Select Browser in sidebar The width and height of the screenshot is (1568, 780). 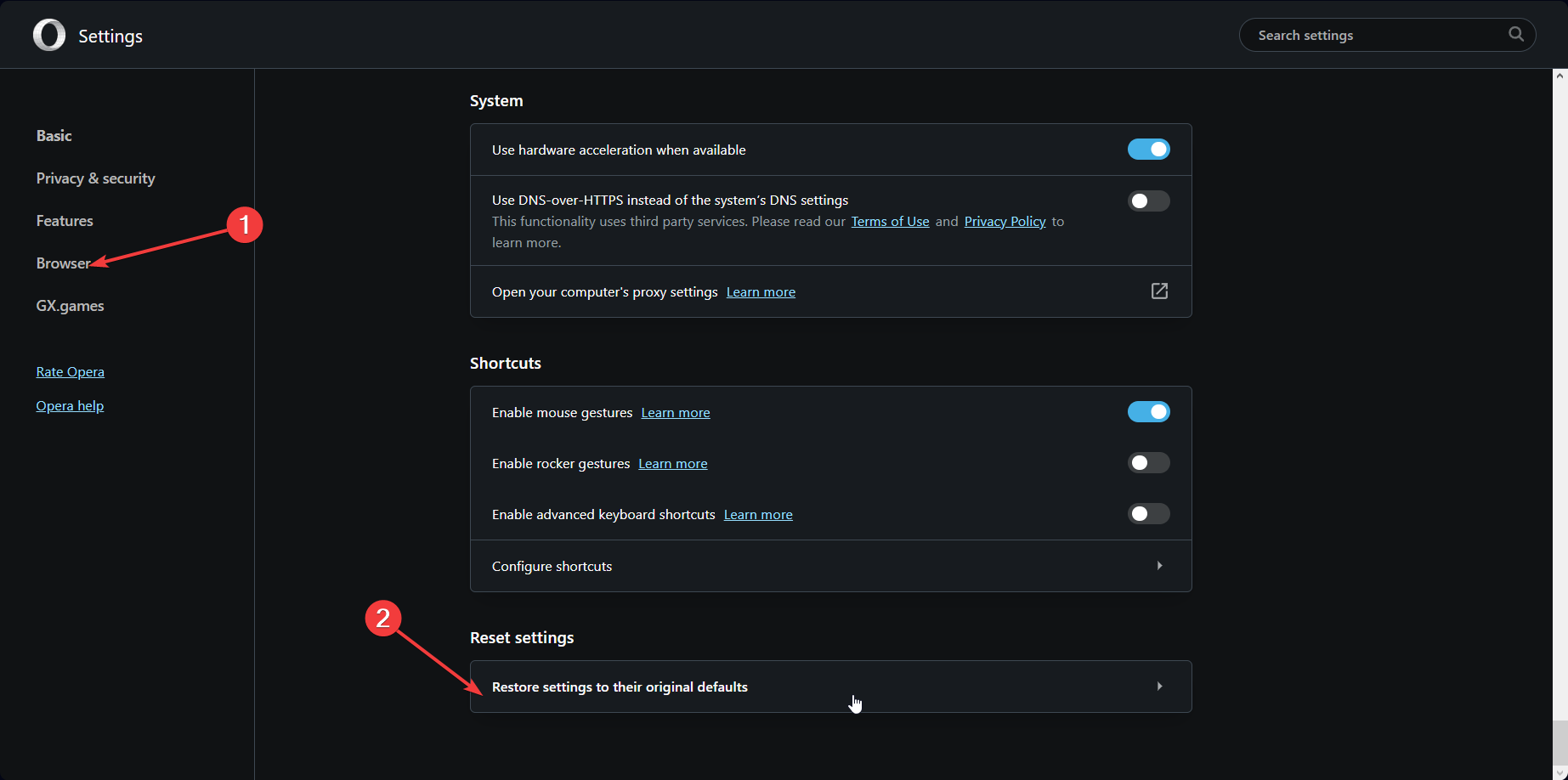[63, 263]
